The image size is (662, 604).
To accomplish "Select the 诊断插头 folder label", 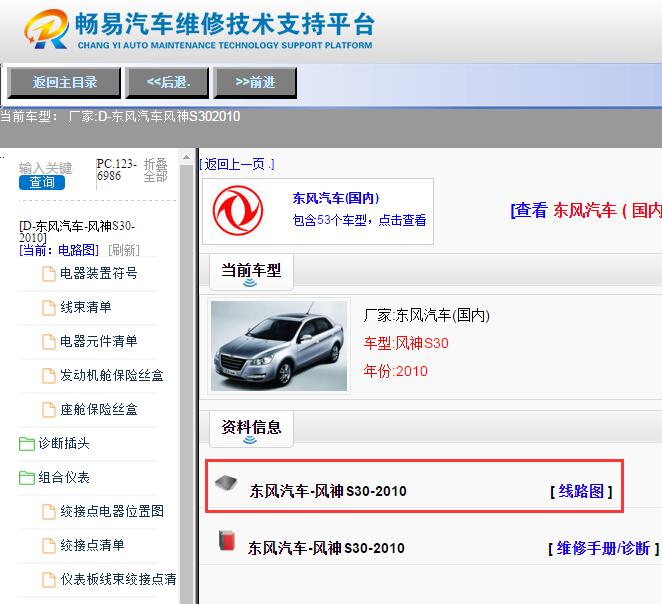I will 64,443.
